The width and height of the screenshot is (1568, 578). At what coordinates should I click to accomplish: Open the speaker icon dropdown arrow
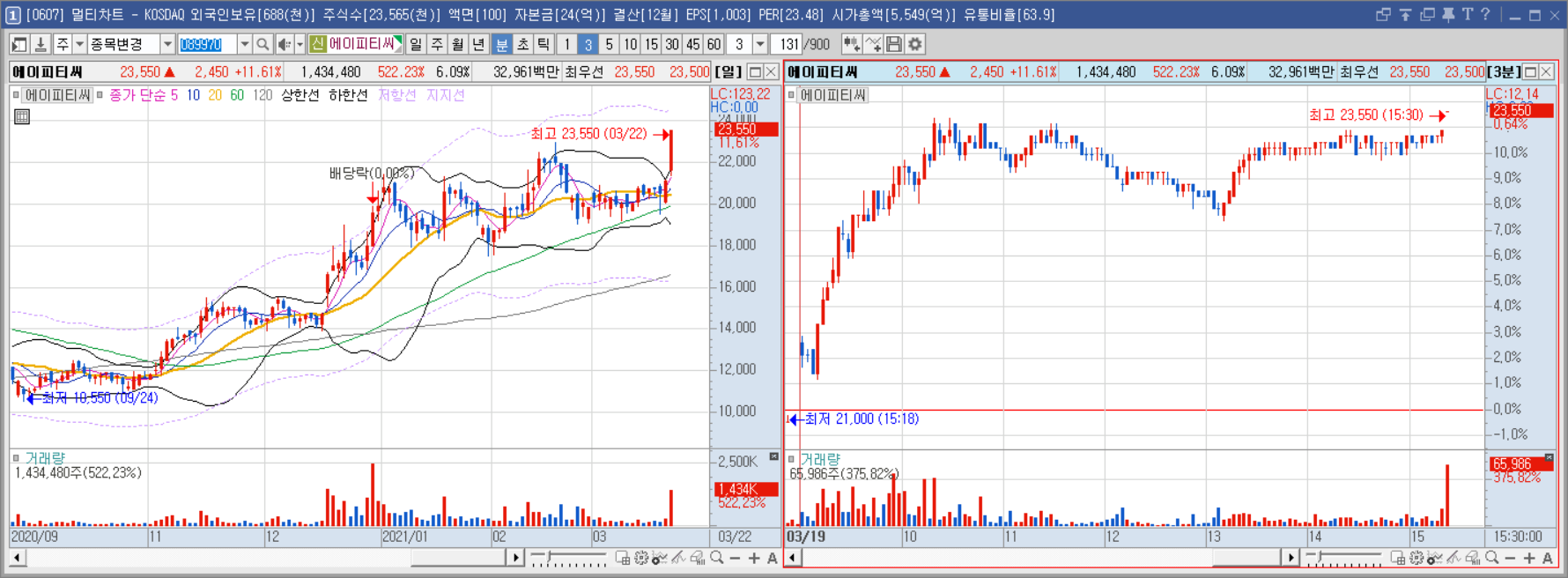pos(300,44)
